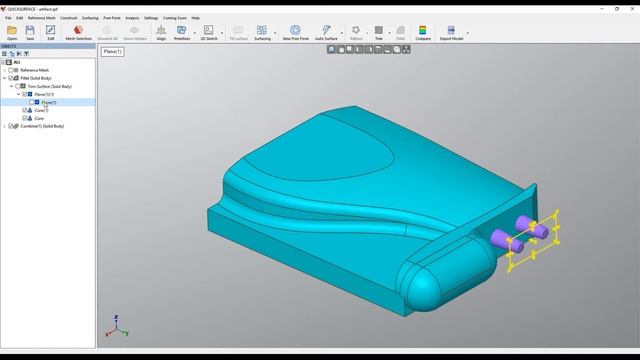The height and width of the screenshot is (360, 640).
Task: Check the highlighted Plane(1) checkbox
Action: [x=31, y=102]
